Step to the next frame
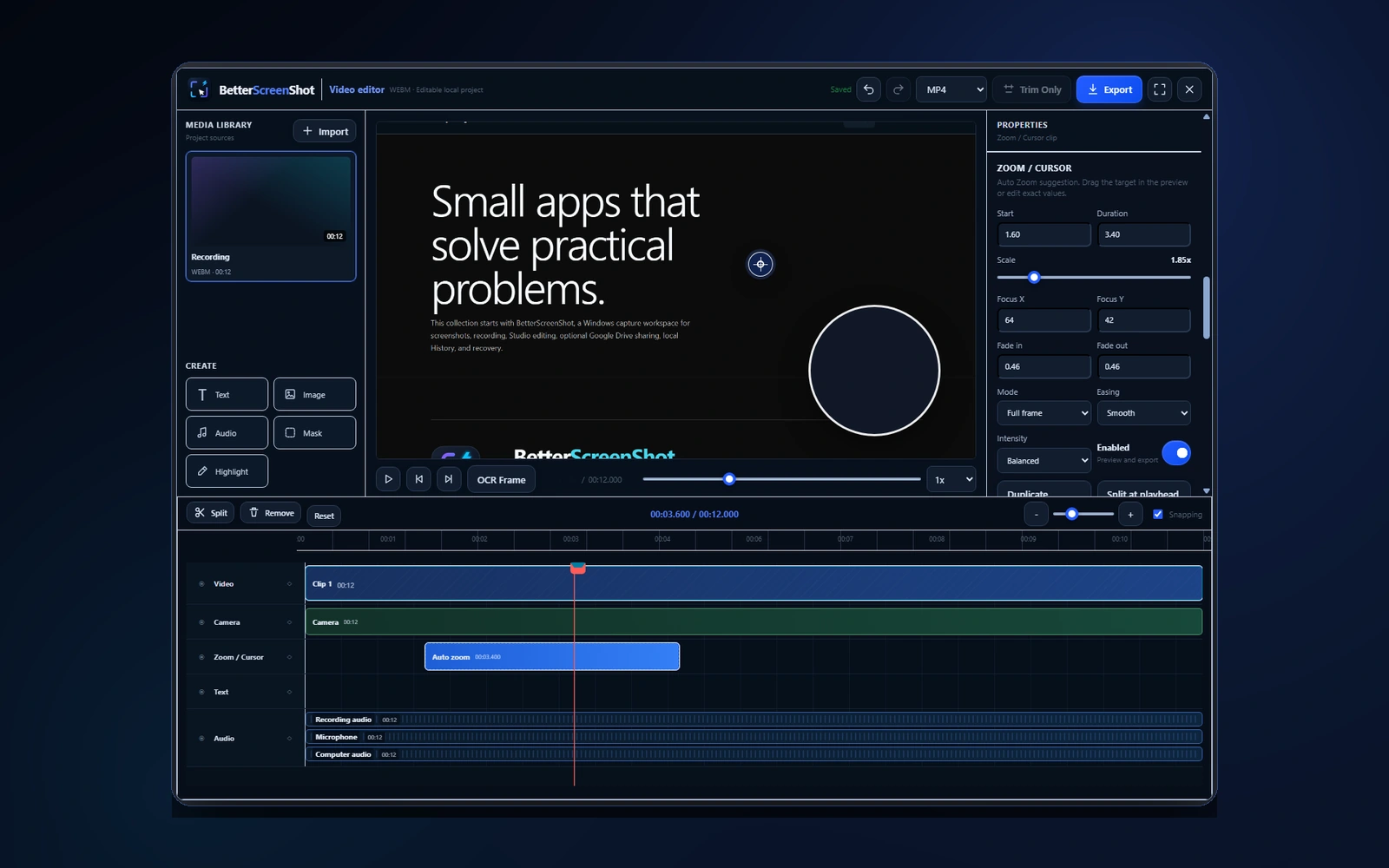 448,479
